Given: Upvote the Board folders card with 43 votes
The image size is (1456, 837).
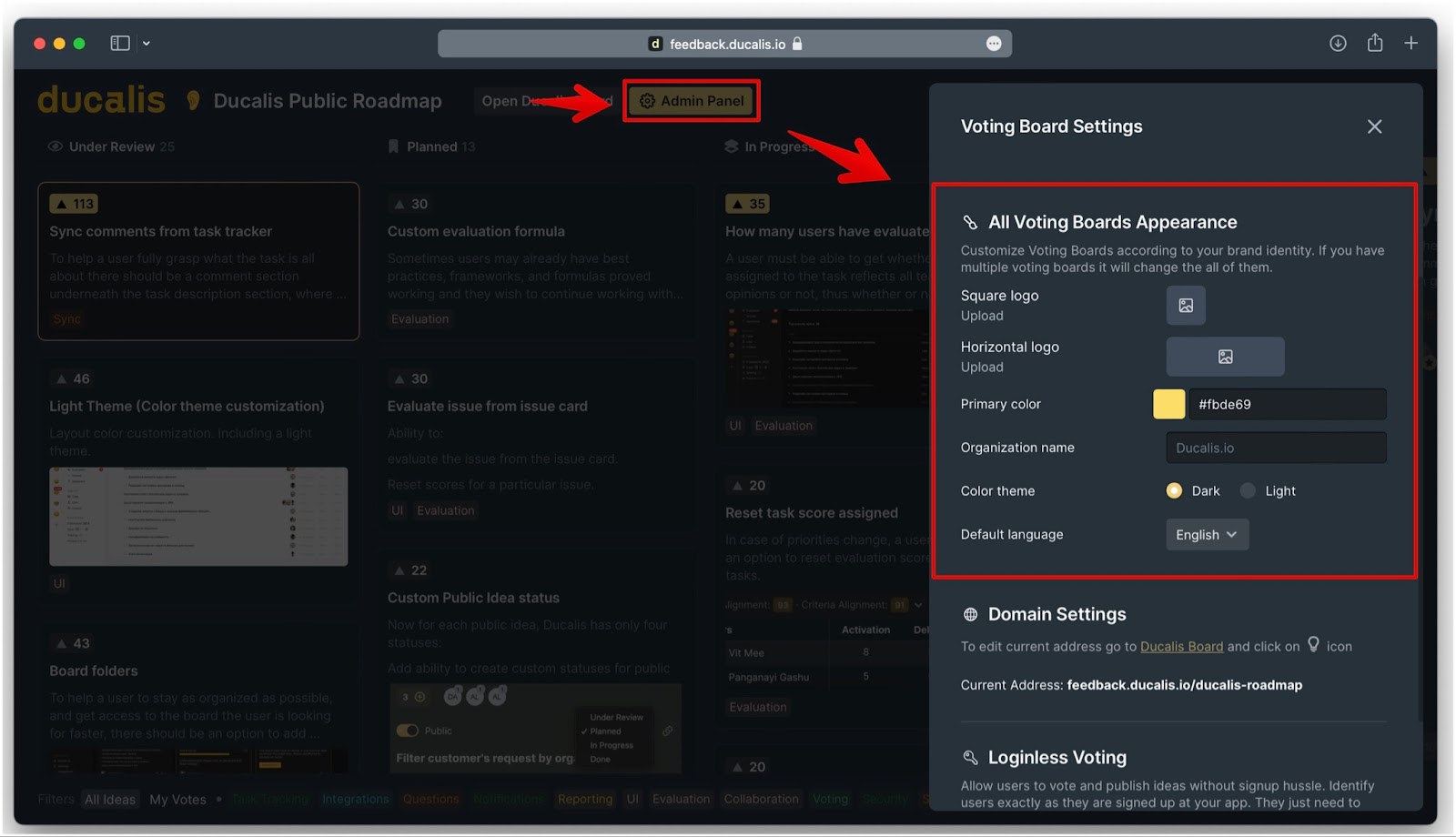Looking at the screenshot, I should tap(73, 643).
